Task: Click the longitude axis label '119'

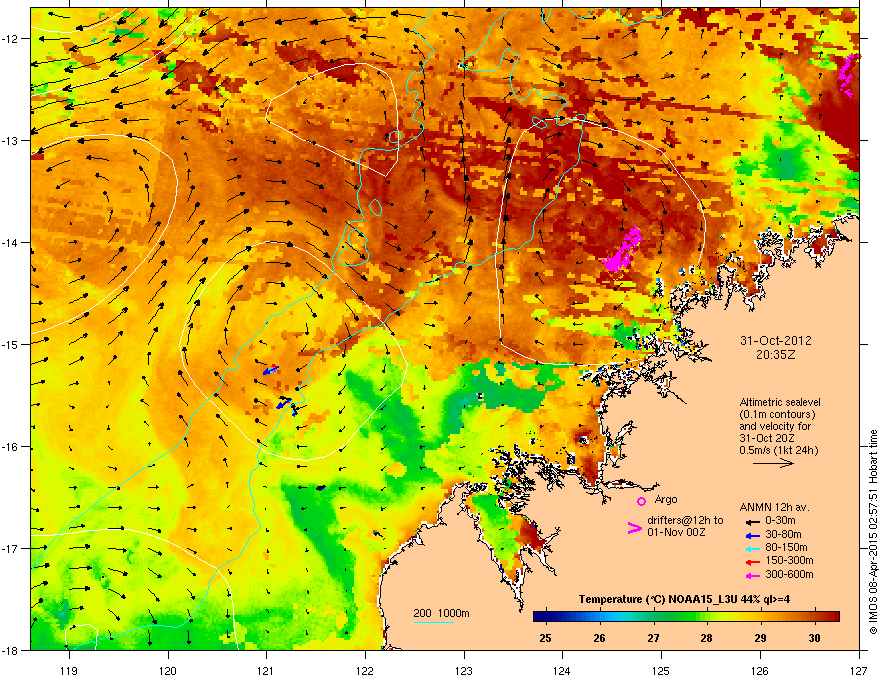Action: pyautogui.click(x=69, y=670)
